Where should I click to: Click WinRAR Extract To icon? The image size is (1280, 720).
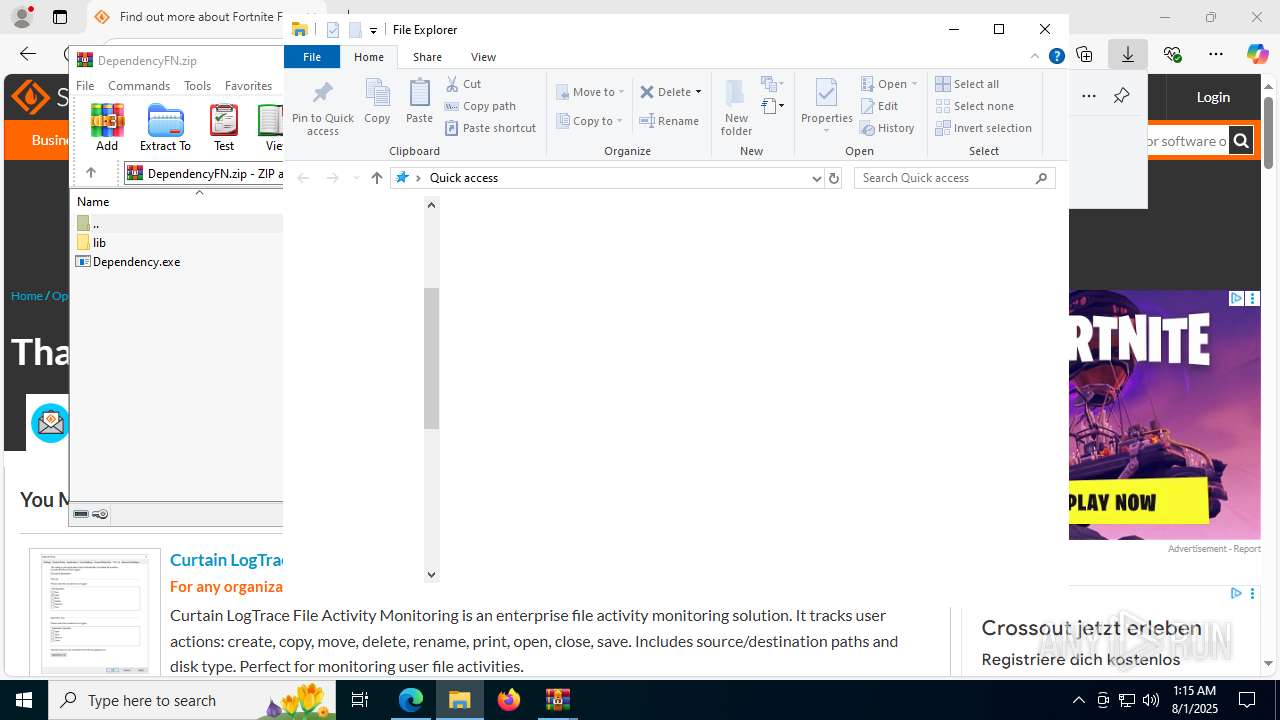point(165,127)
